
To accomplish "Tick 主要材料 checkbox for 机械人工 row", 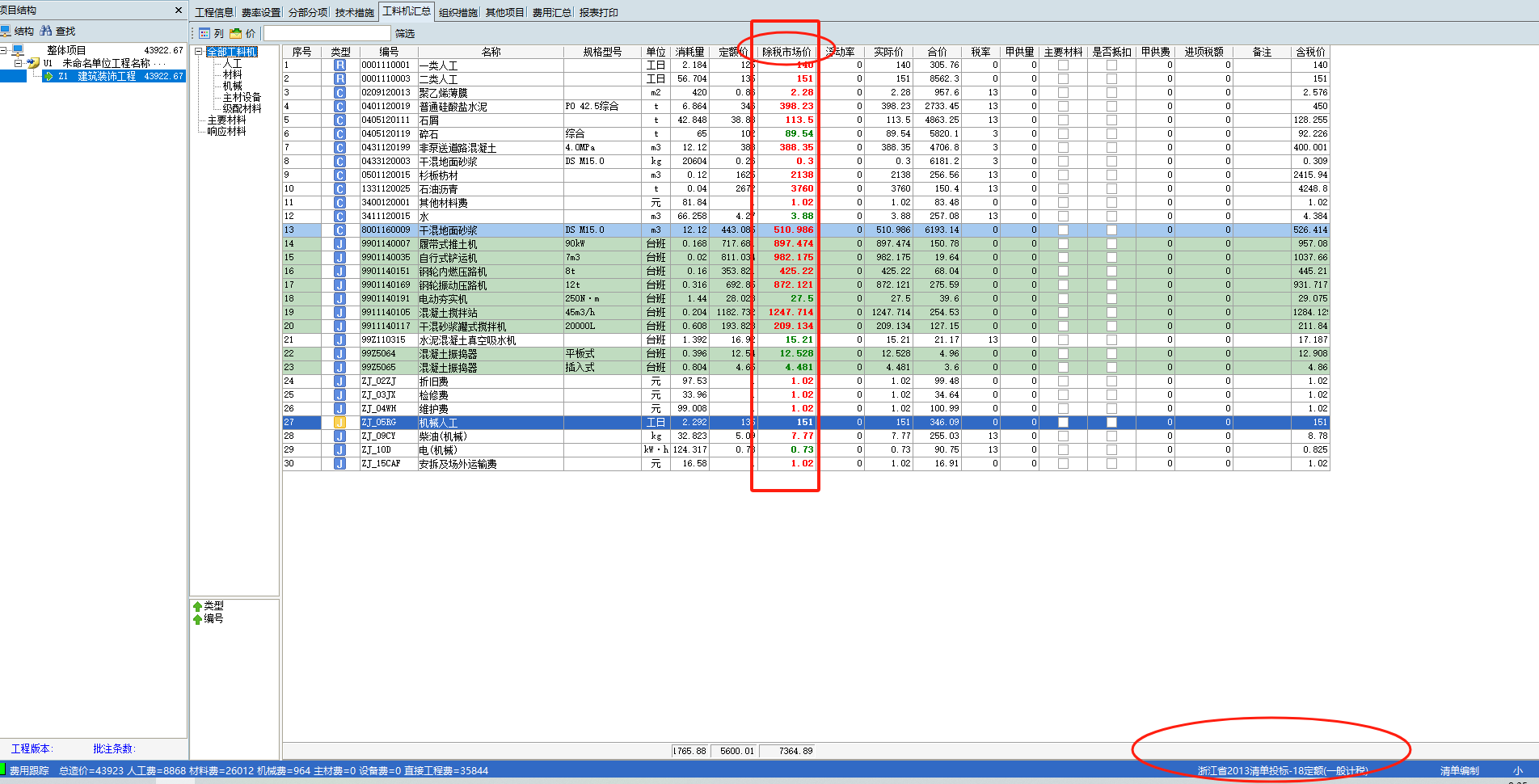I will (1063, 423).
